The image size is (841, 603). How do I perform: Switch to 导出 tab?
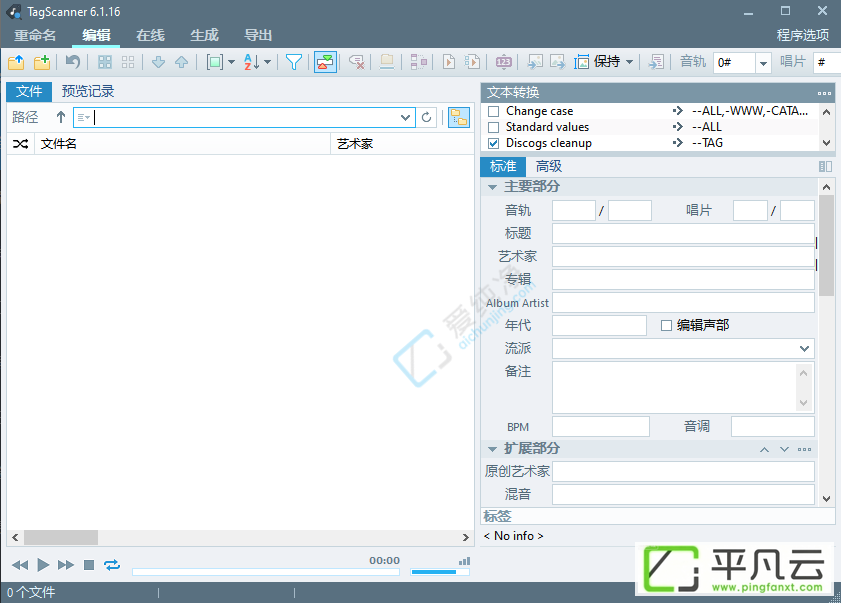click(259, 35)
